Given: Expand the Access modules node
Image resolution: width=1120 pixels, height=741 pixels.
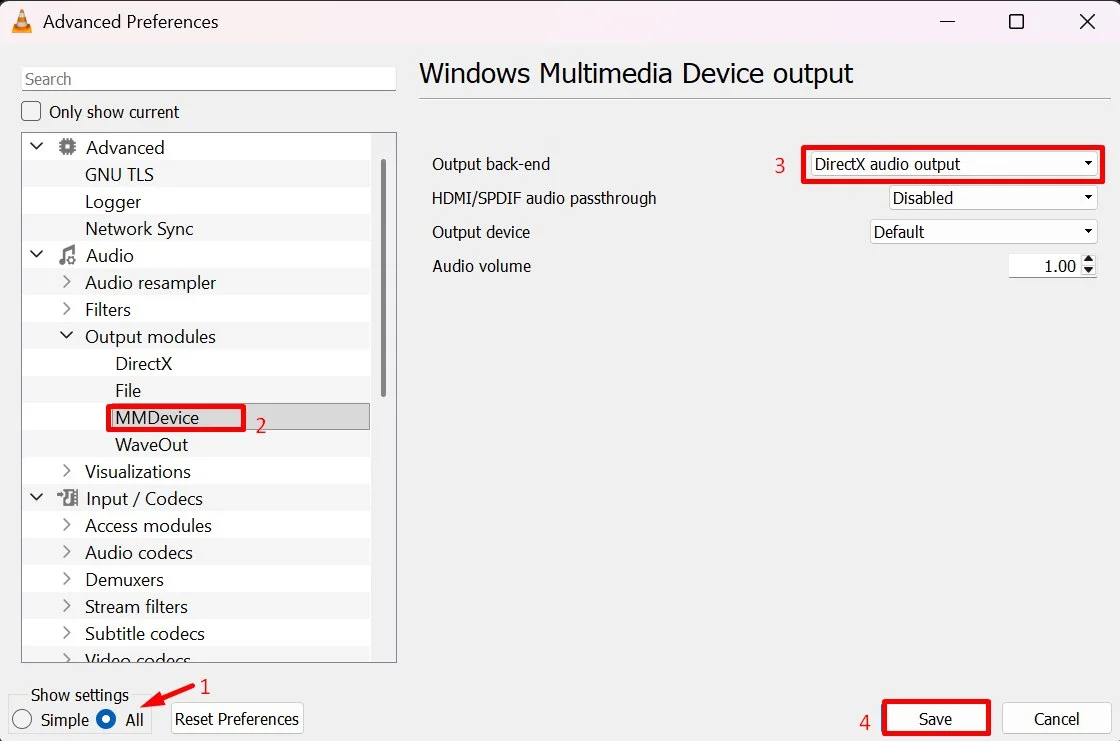Looking at the screenshot, I should click(x=66, y=525).
